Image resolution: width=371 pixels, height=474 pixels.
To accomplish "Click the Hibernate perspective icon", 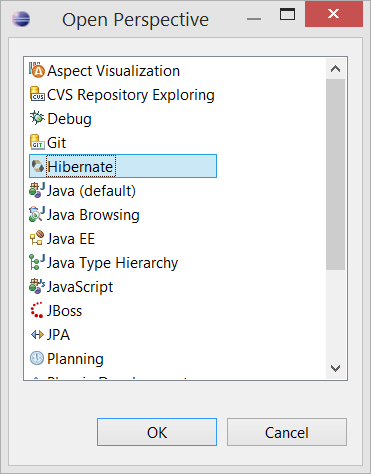I will tap(37, 166).
